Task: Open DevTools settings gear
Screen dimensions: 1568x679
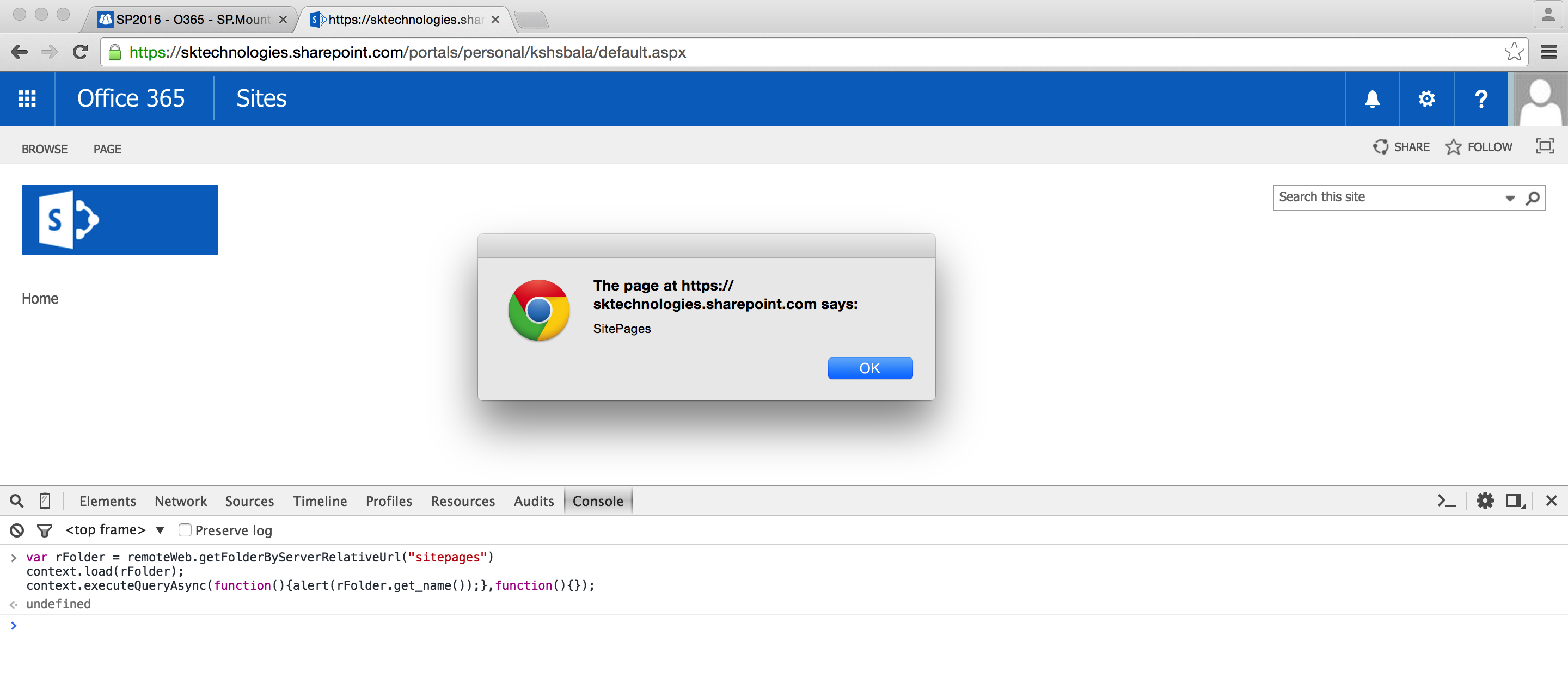Action: click(x=1485, y=501)
